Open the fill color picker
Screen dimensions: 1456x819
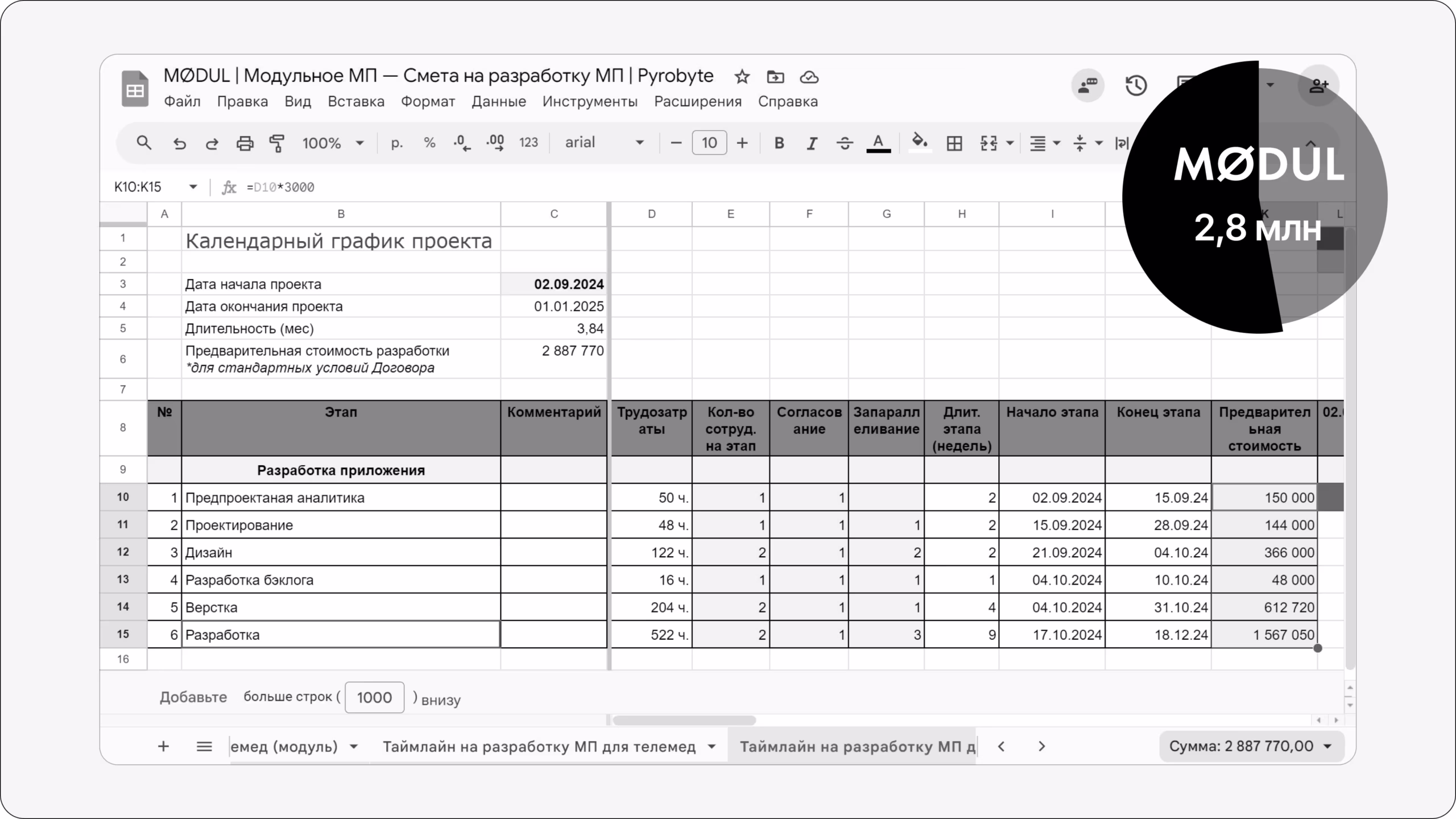click(x=920, y=143)
